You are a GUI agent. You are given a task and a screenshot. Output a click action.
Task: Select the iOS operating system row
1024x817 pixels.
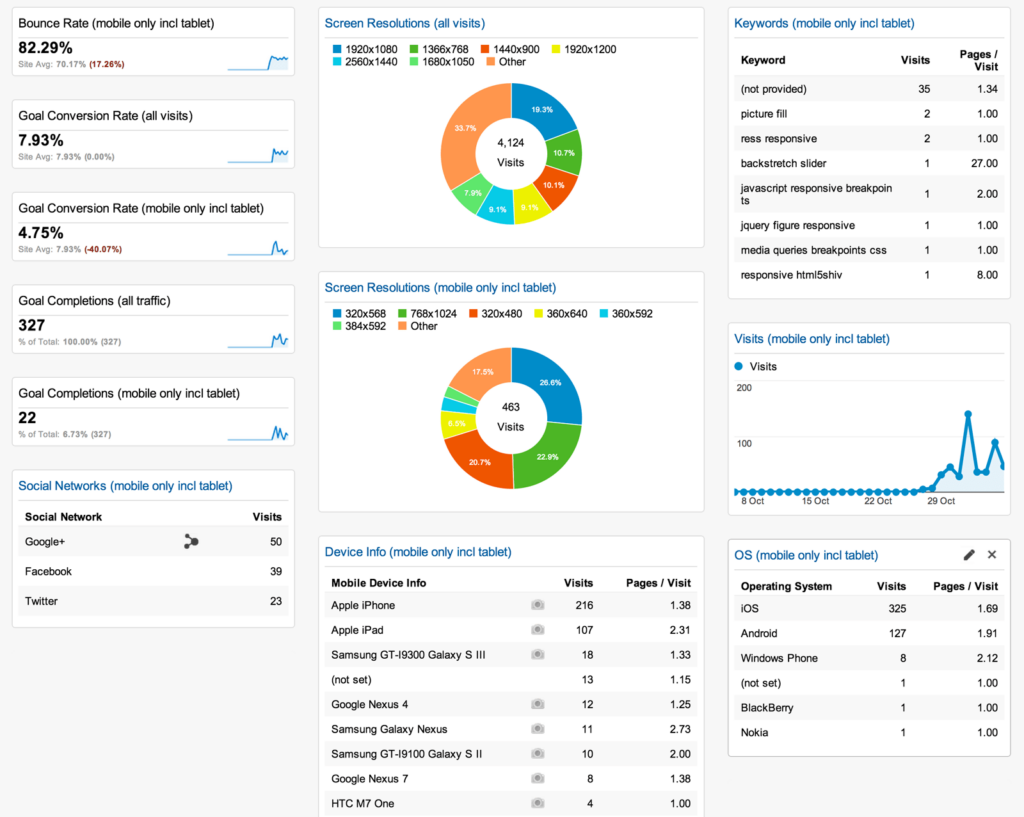tap(869, 608)
